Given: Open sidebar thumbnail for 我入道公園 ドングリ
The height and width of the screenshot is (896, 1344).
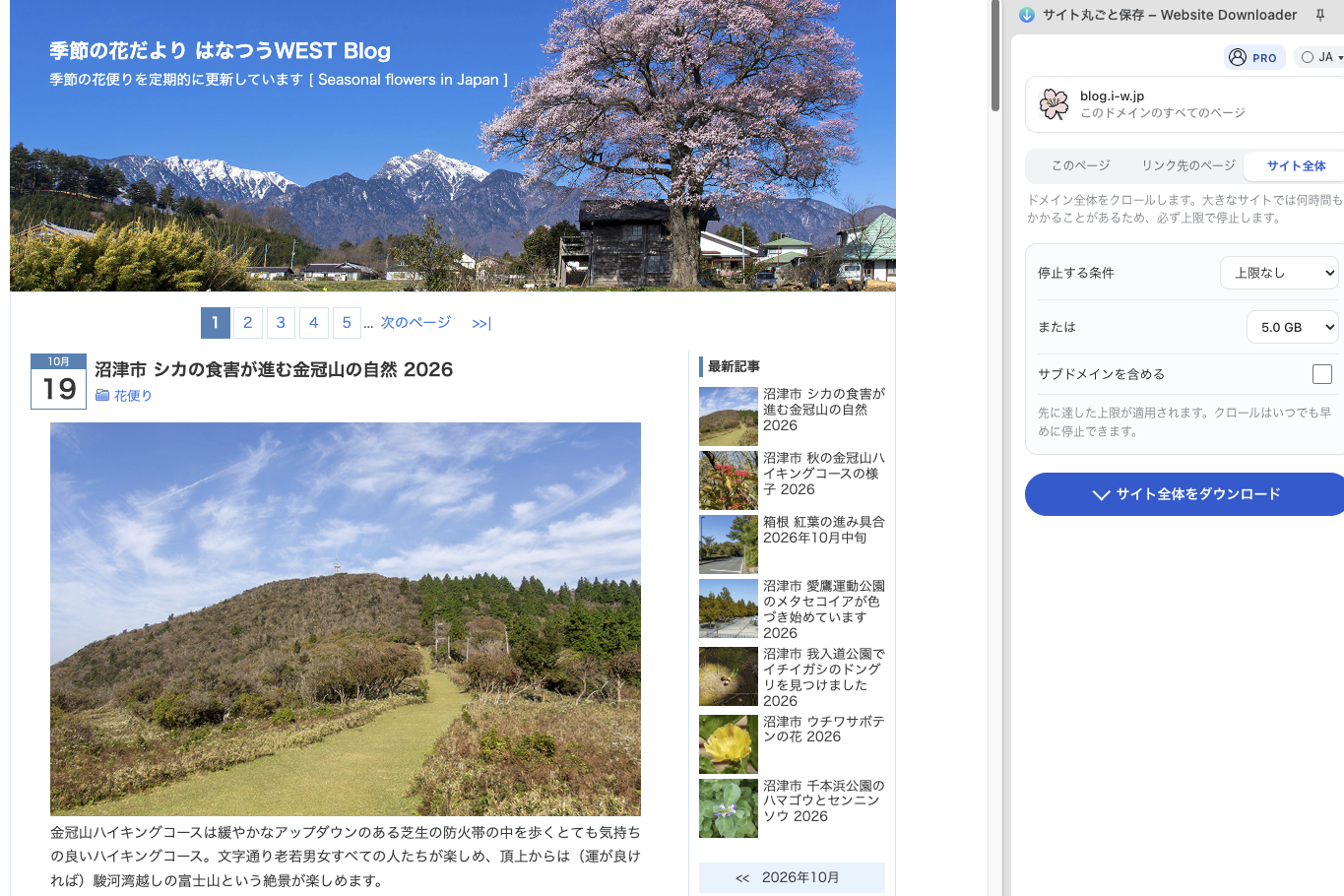Looking at the screenshot, I should point(729,676).
